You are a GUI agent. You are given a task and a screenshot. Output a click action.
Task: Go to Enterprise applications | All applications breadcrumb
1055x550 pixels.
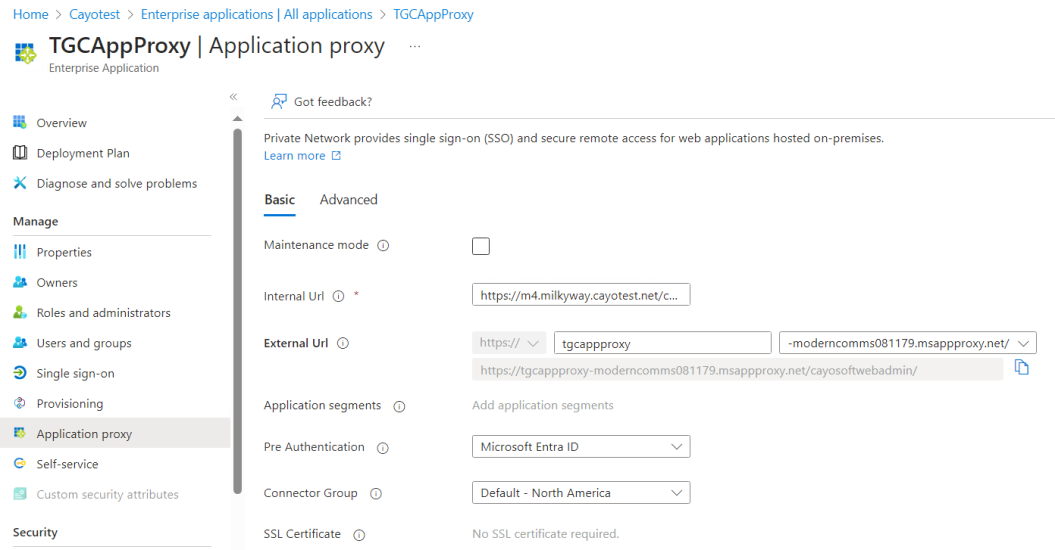tap(256, 14)
